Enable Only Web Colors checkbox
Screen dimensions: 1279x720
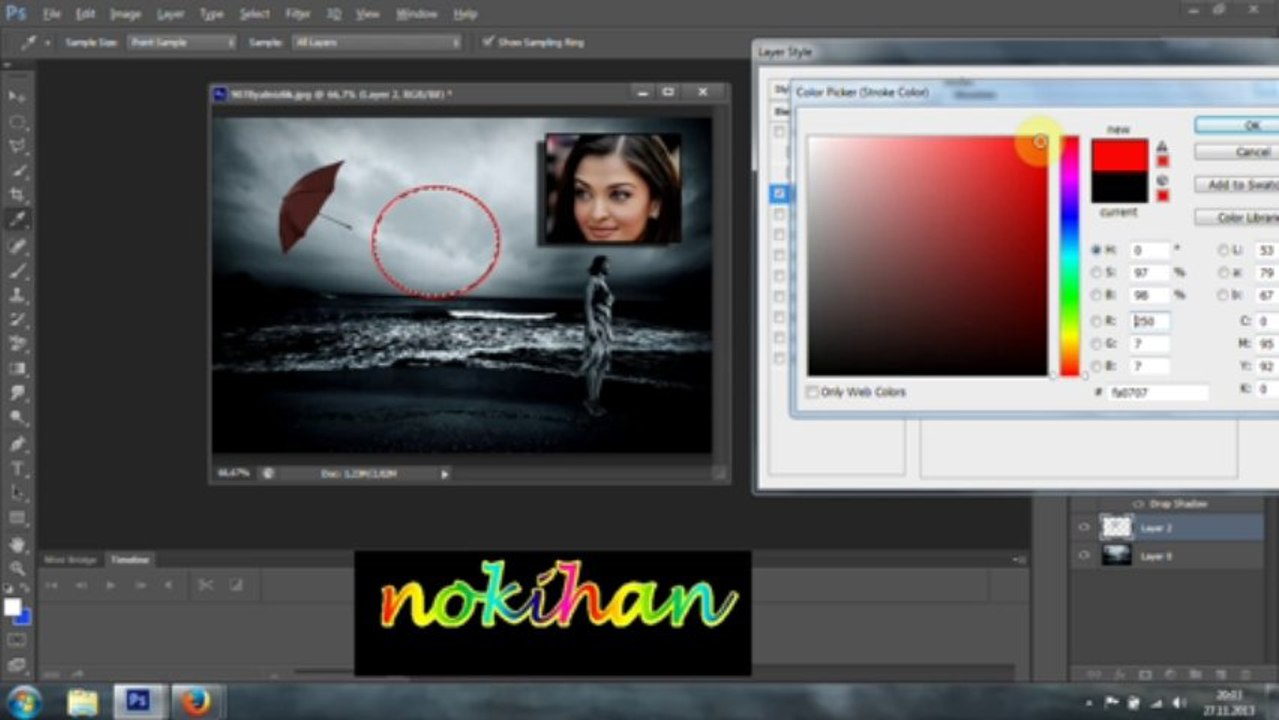812,392
